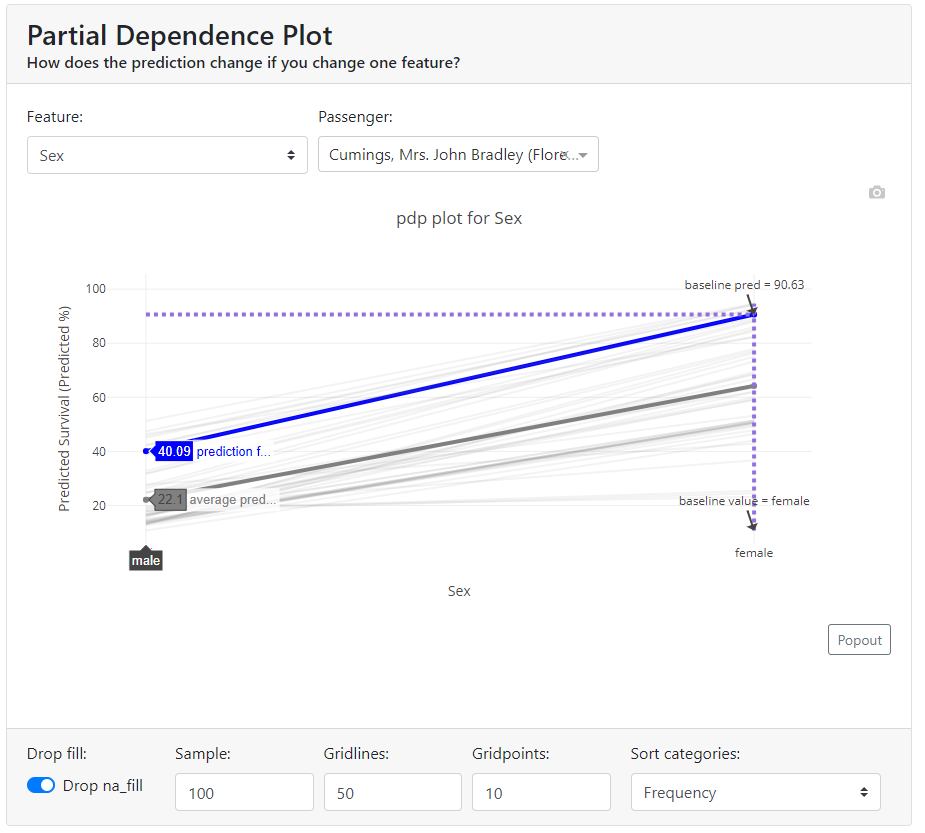Screen dimensions: 925x833
Task: Expand Feature selector using its stepper arrows
Action: point(293,155)
